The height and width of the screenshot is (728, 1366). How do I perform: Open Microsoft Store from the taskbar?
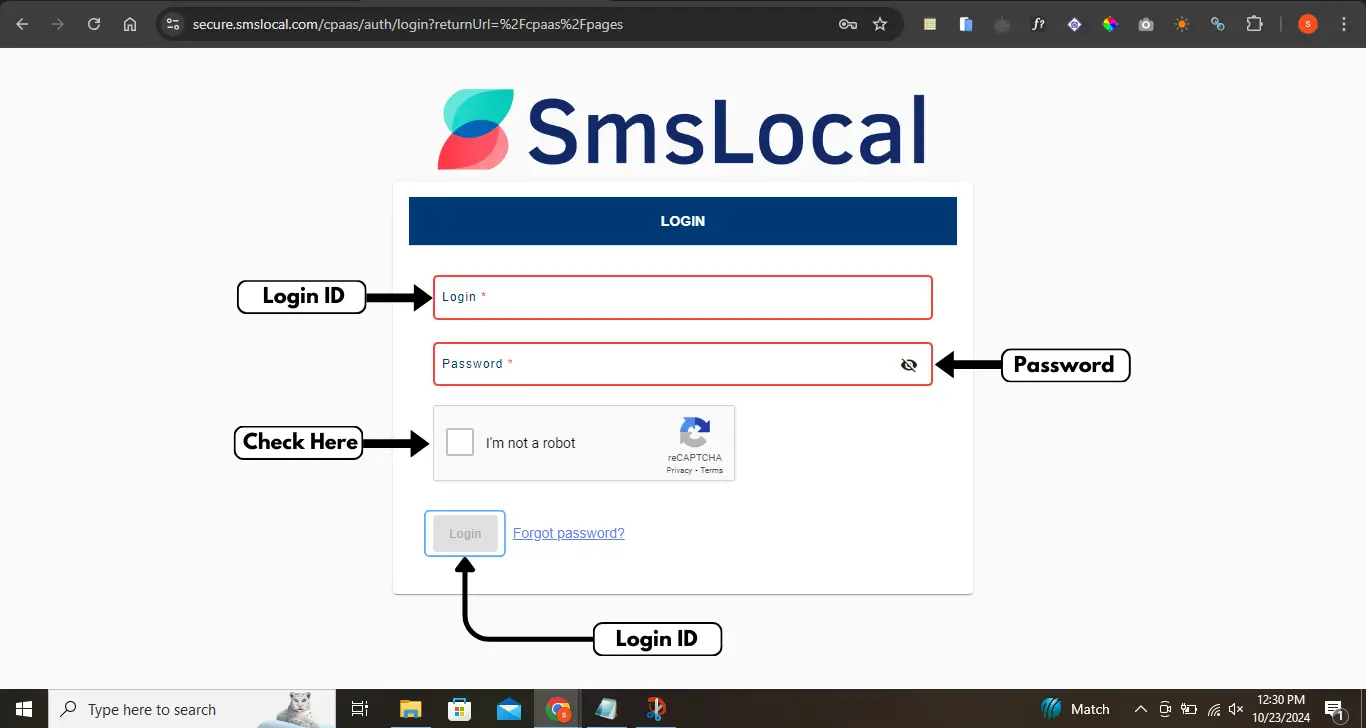[459, 709]
